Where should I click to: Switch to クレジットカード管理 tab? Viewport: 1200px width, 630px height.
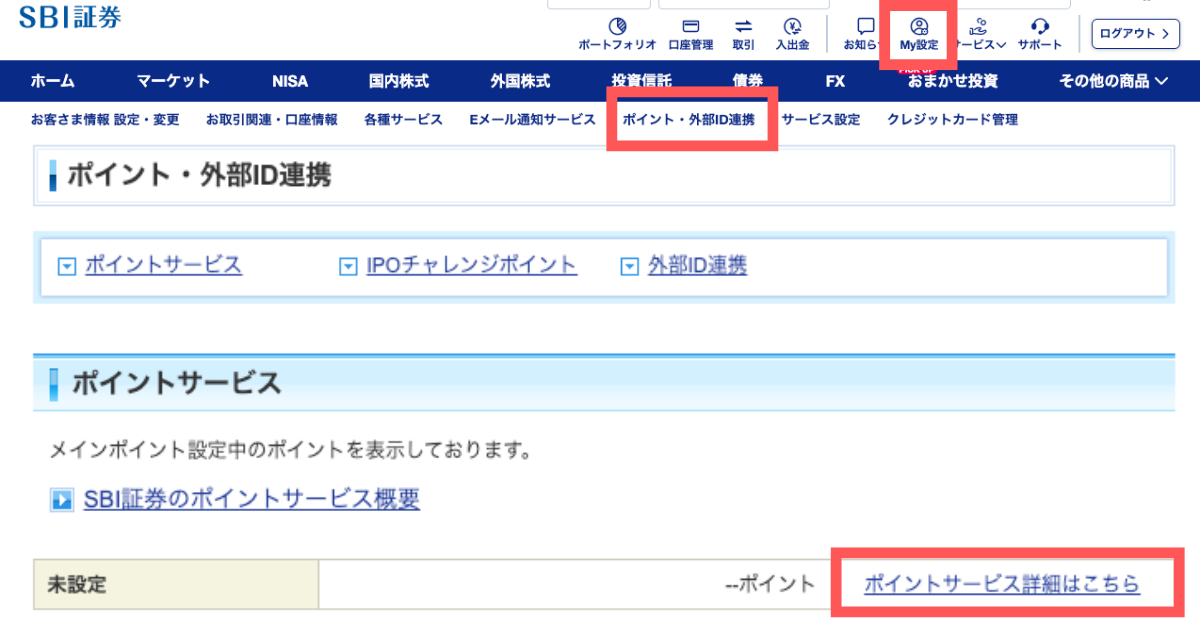[952, 120]
